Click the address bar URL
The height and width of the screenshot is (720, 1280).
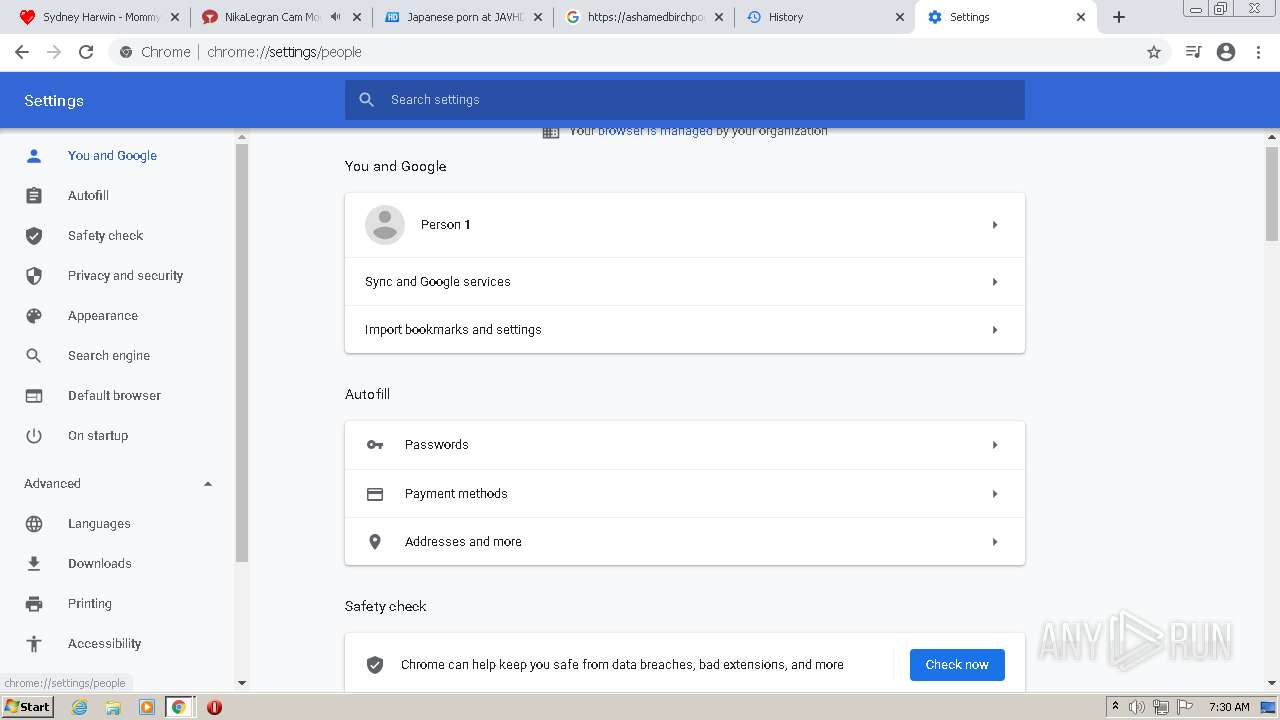click(284, 52)
